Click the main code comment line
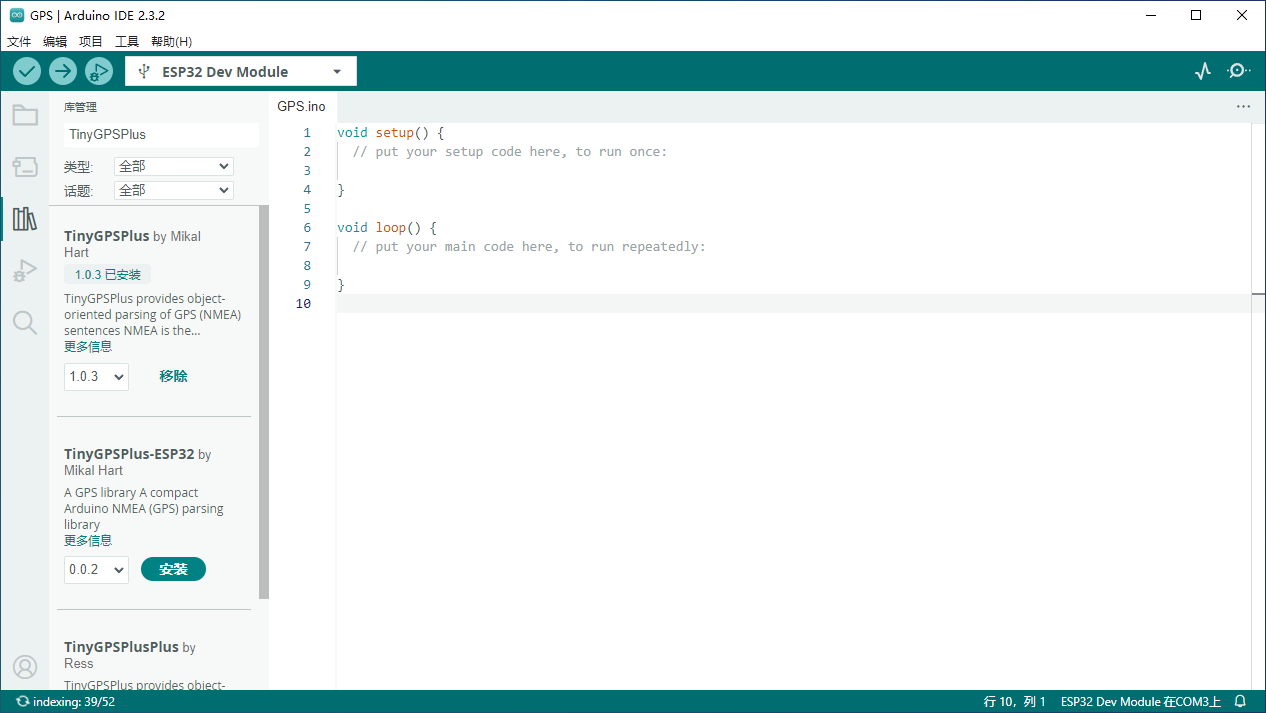 [529, 246]
